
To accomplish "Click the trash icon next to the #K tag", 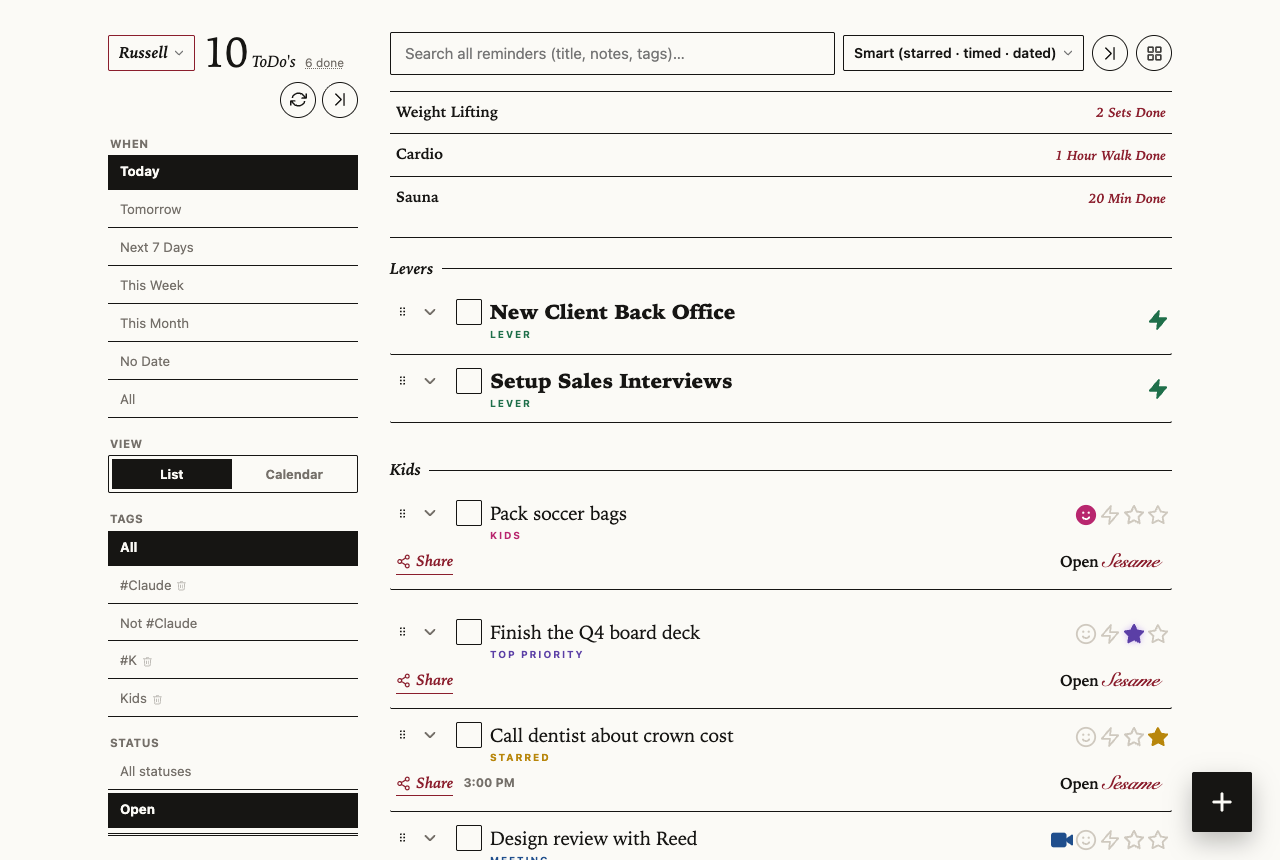I will [148, 662].
